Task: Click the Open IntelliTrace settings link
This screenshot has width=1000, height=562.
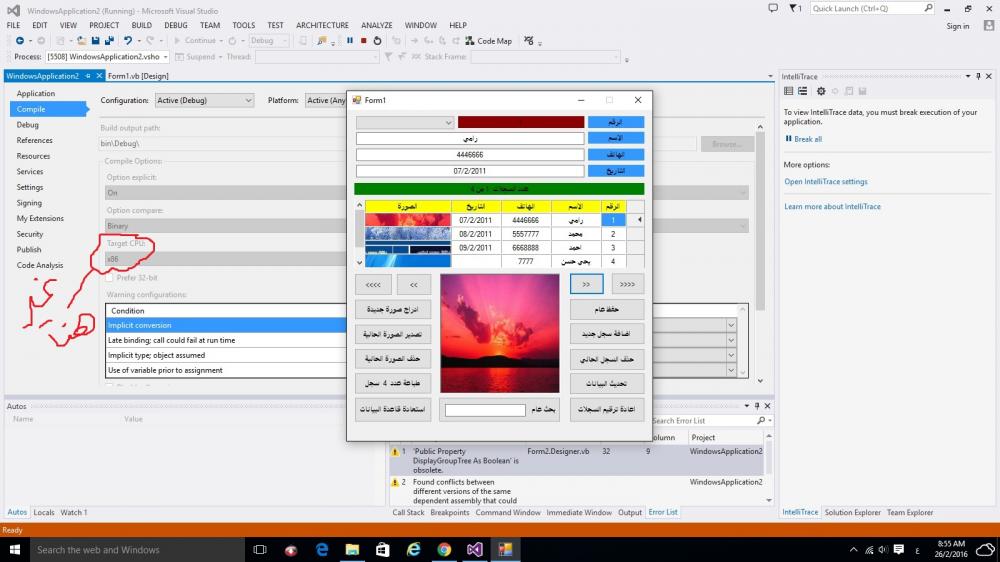Action: click(x=826, y=182)
